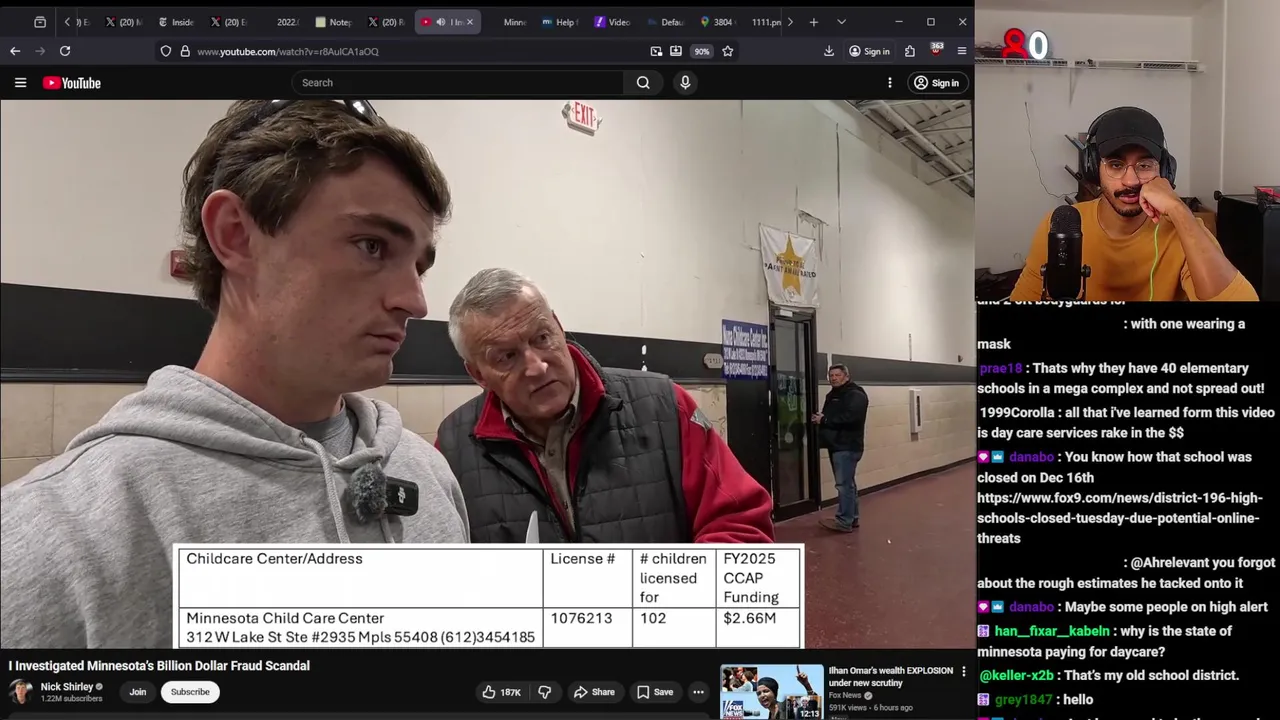Open extension icon with 363 badge
Image resolution: width=1280 pixels, height=720 pixels.
click(936, 49)
